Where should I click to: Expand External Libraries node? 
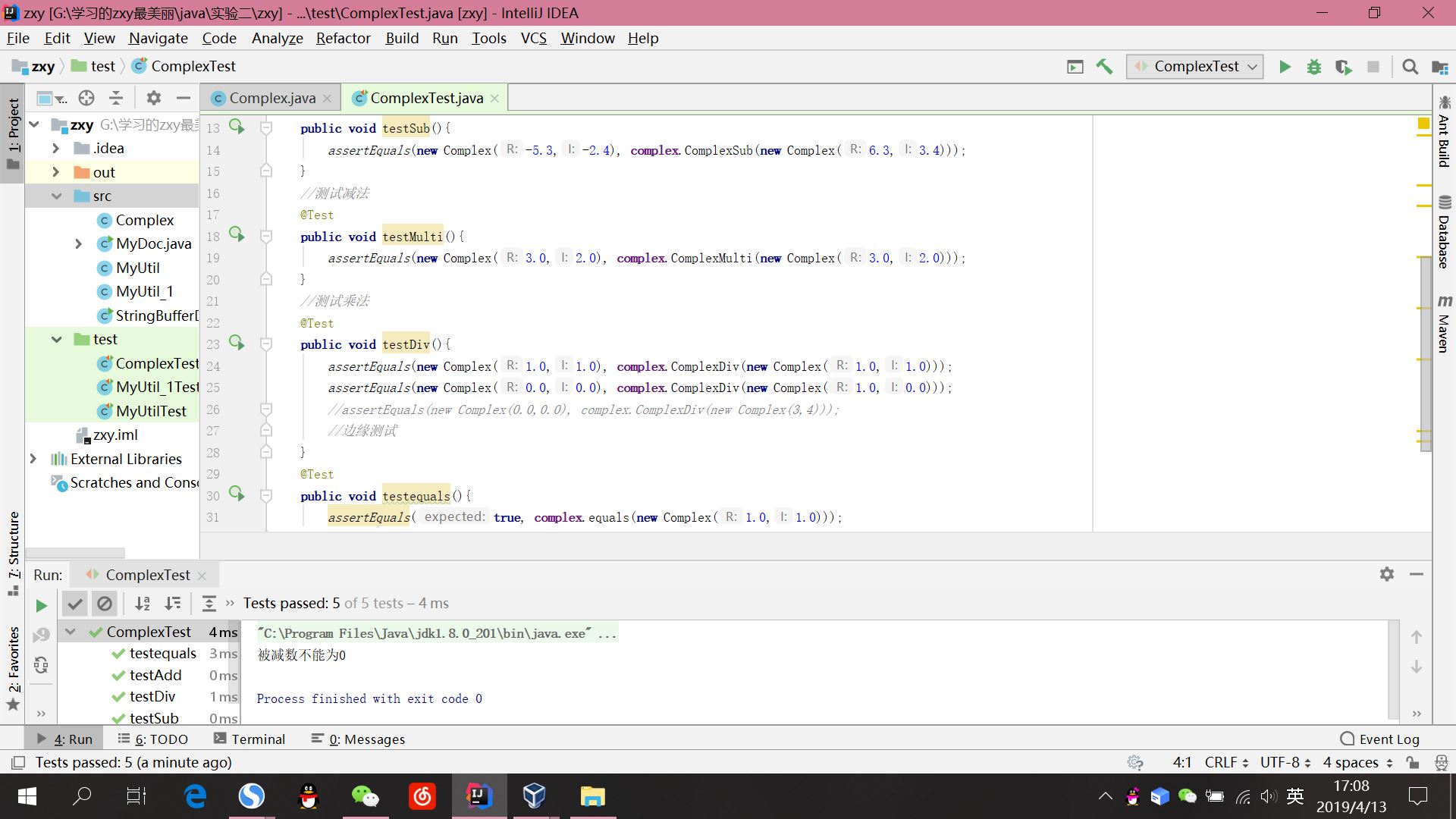[x=33, y=459]
